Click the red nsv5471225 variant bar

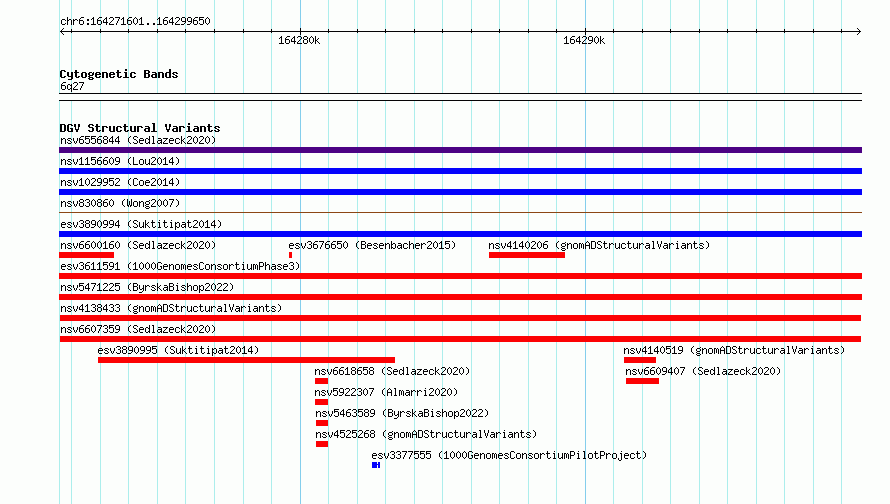pyautogui.click(x=460, y=297)
